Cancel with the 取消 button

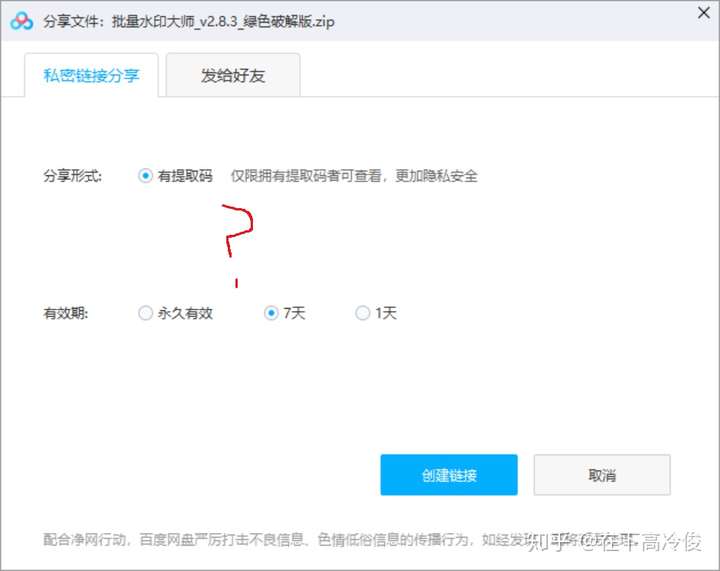tap(602, 475)
